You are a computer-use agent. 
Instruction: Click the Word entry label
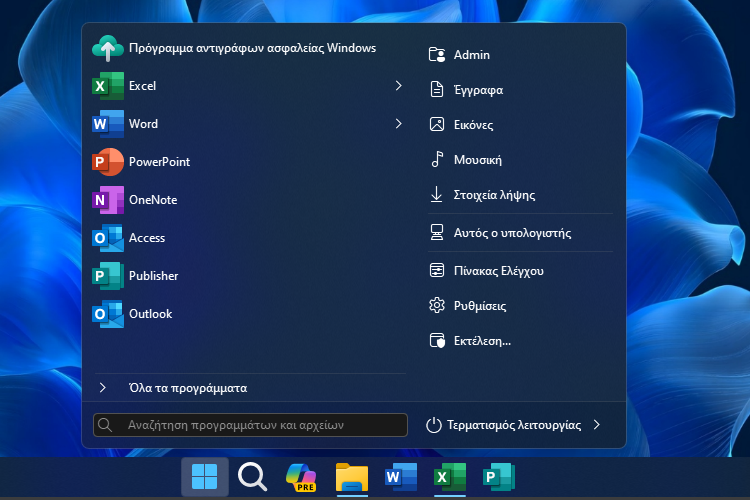point(143,123)
